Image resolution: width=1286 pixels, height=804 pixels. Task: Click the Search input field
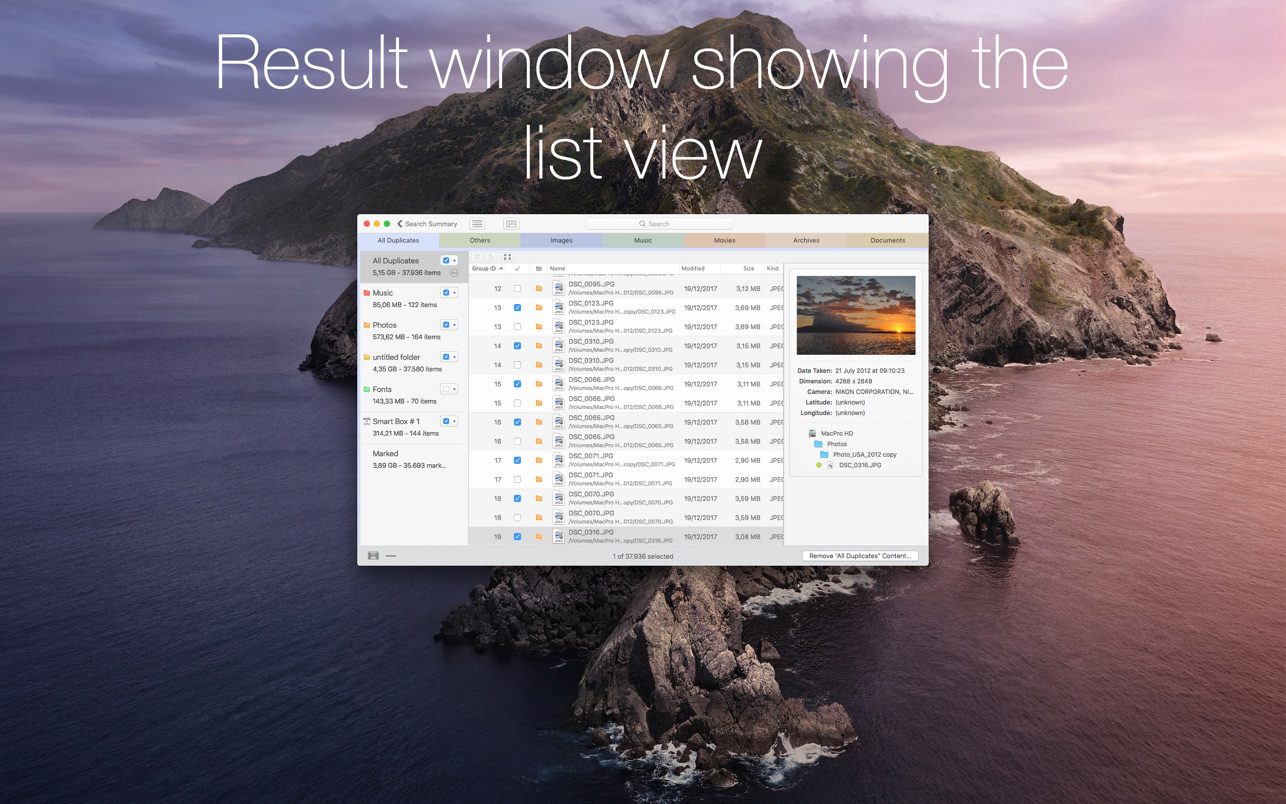[x=659, y=224]
